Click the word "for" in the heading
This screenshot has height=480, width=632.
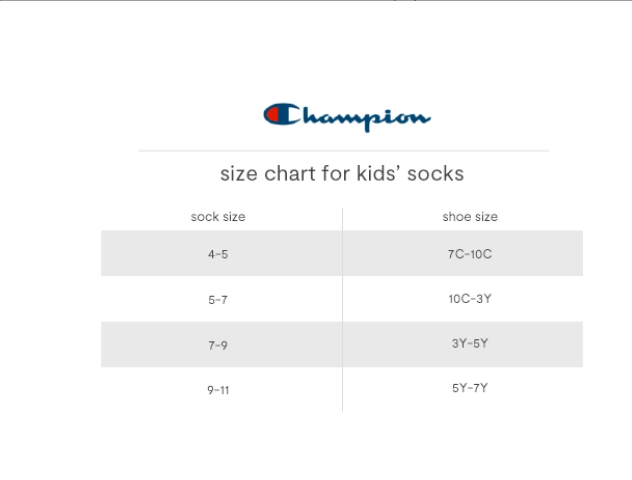click(x=335, y=174)
